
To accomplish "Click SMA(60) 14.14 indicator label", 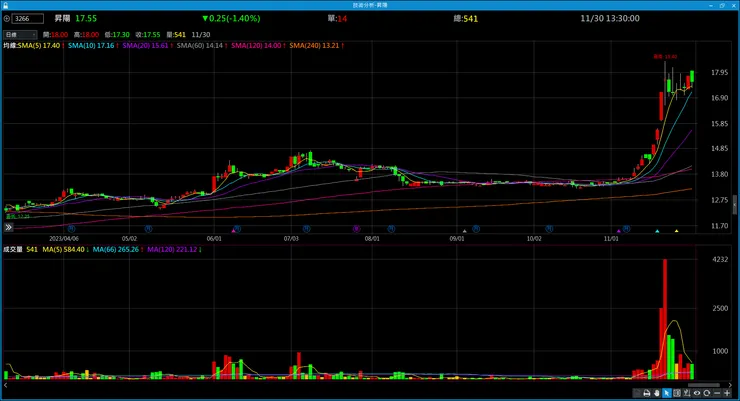I will [x=200, y=46].
